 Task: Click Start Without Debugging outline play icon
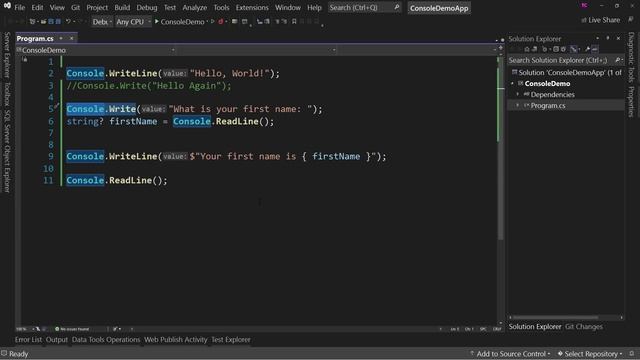tap(212, 21)
